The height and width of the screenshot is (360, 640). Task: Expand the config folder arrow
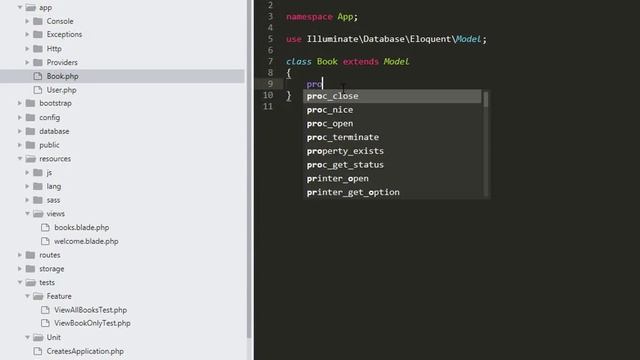point(20,117)
